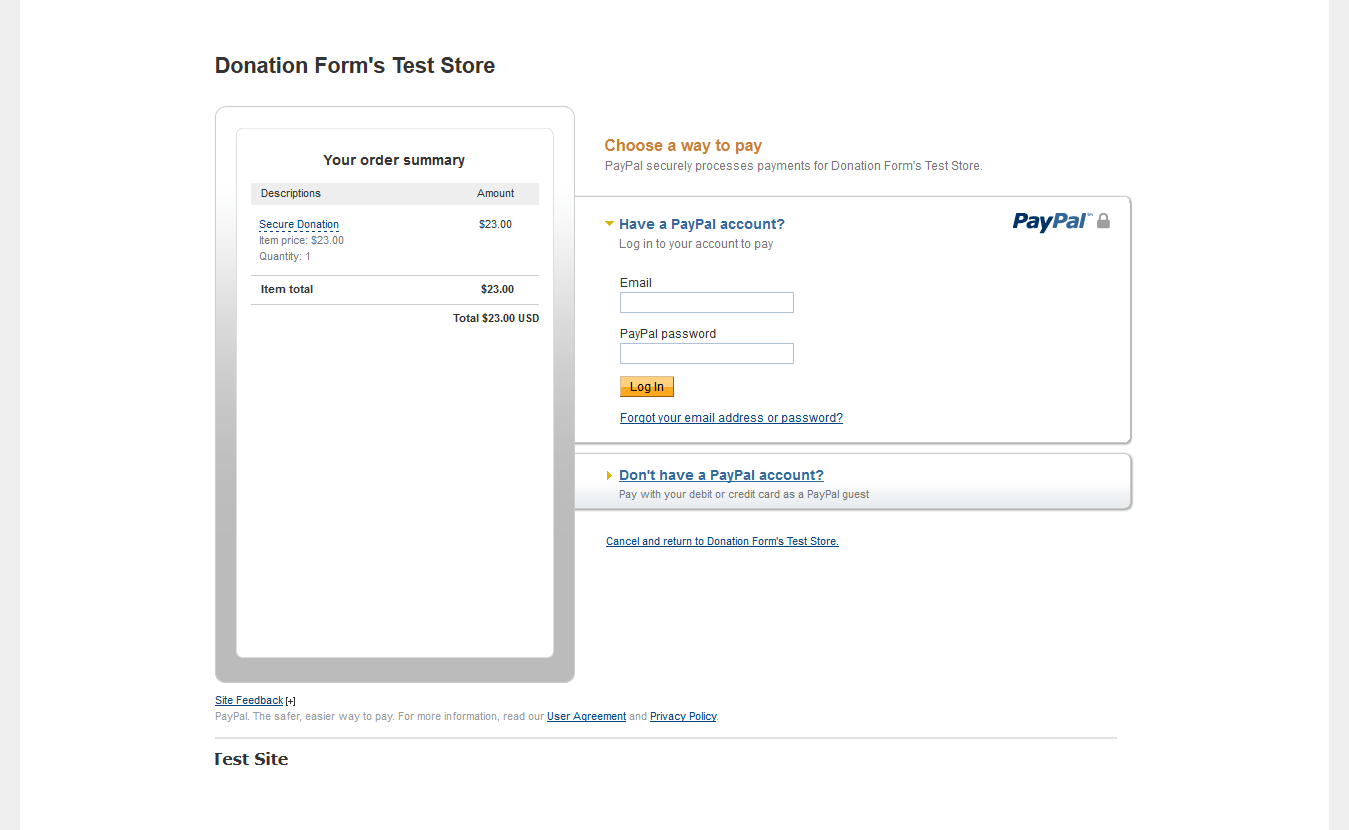Open the User Agreement
Screen dimensions: 1349x830
(586, 716)
